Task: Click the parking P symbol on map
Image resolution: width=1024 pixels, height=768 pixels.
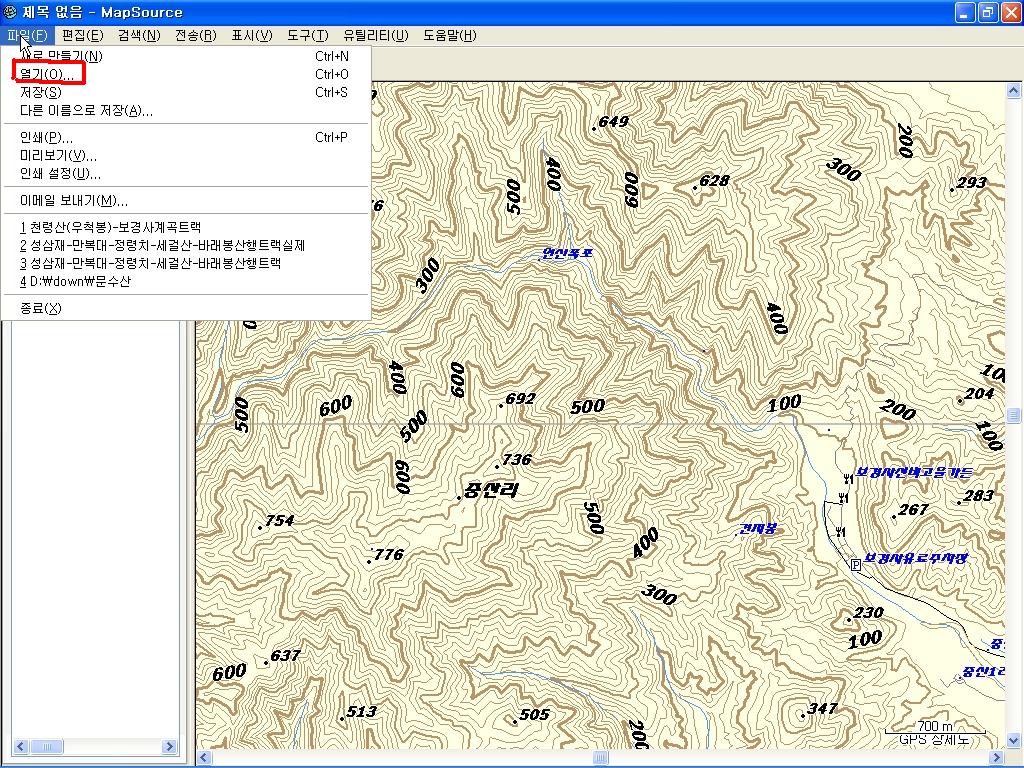Action: 856,565
